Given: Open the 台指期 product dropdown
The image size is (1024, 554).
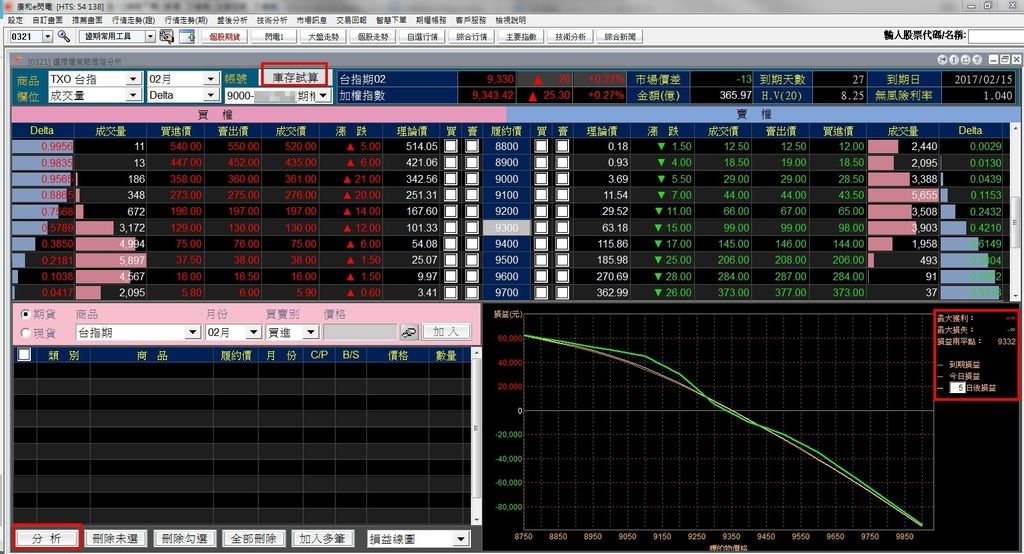Looking at the screenshot, I should coord(192,333).
